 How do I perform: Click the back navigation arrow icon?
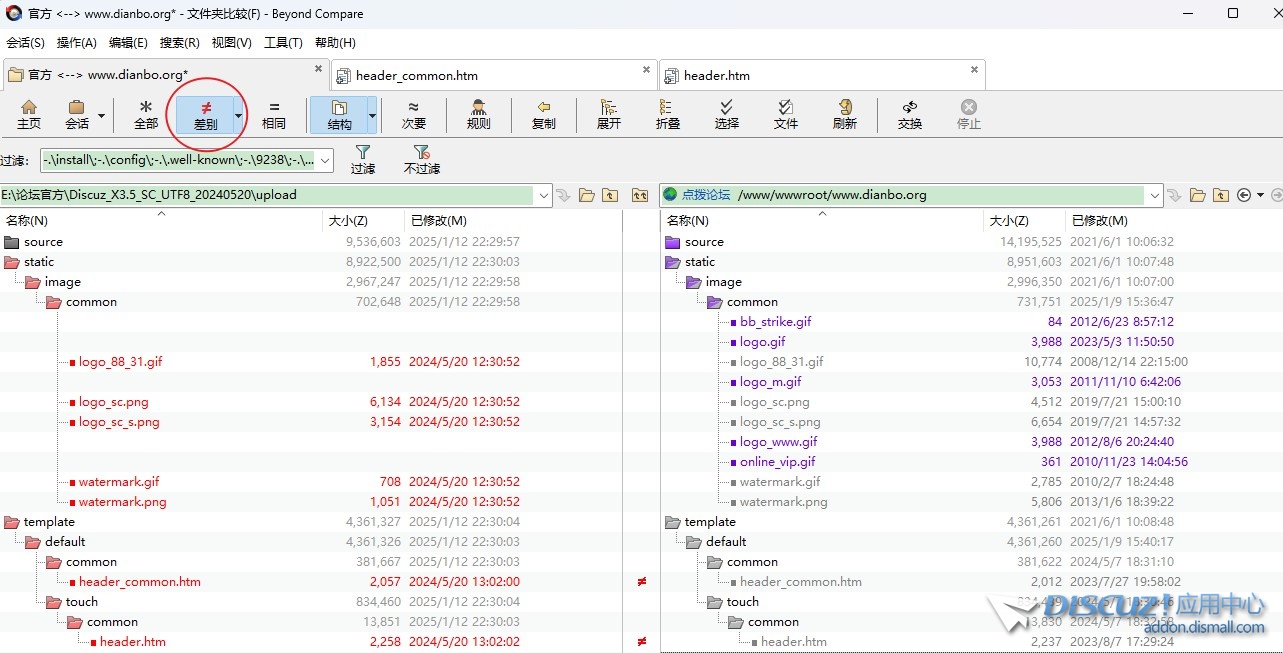pyautogui.click(x=1244, y=195)
